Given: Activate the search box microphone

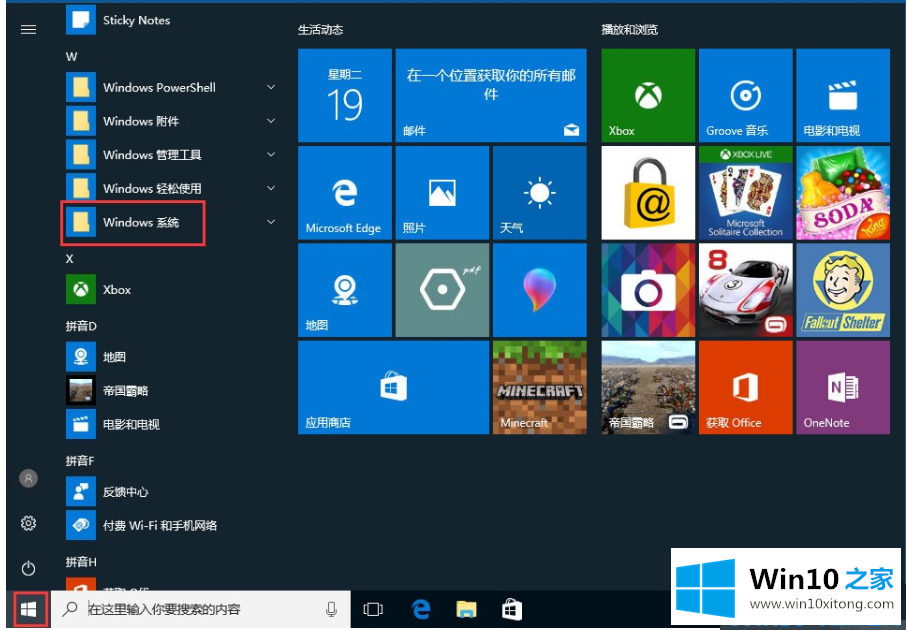Looking at the screenshot, I should (332, 609).
